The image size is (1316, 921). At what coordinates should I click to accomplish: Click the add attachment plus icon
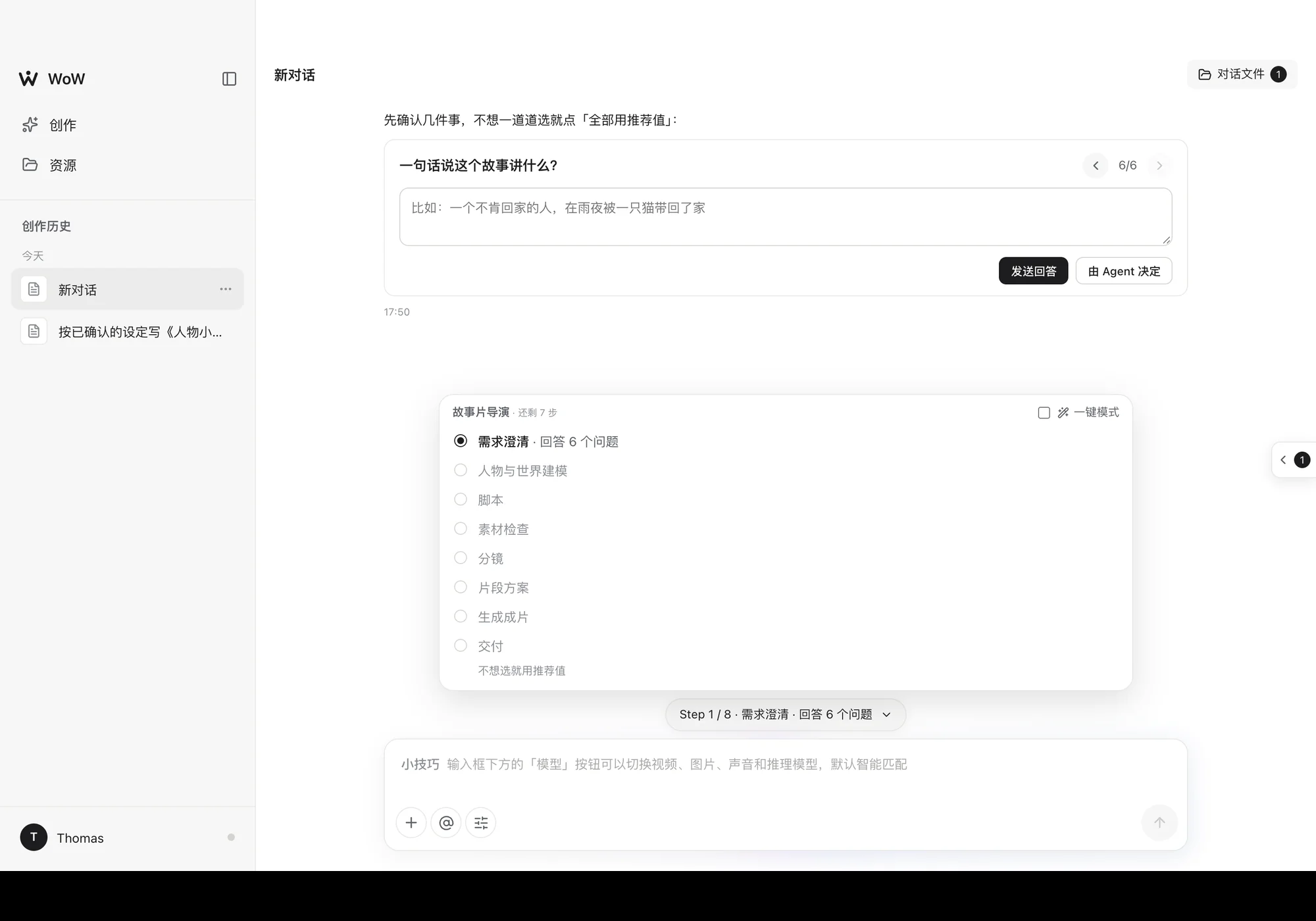coord(411,822)
